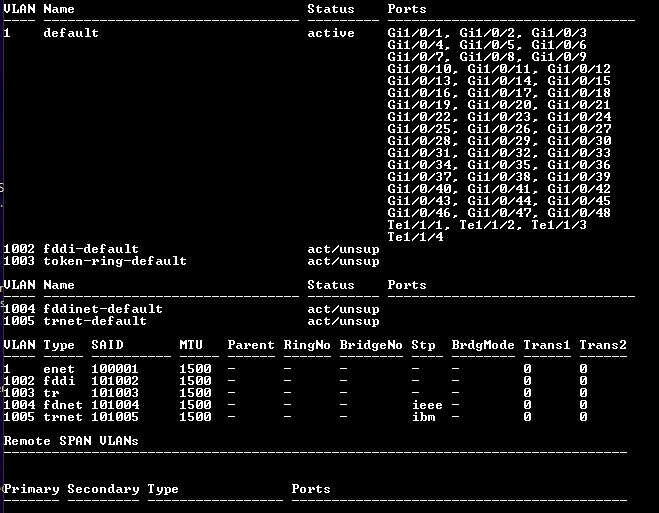Image resolution: width=659 pixels, height=513 pixels.
Task: Click the 'token-ring-default' VLAN name
Action: [x=115, y=261]
